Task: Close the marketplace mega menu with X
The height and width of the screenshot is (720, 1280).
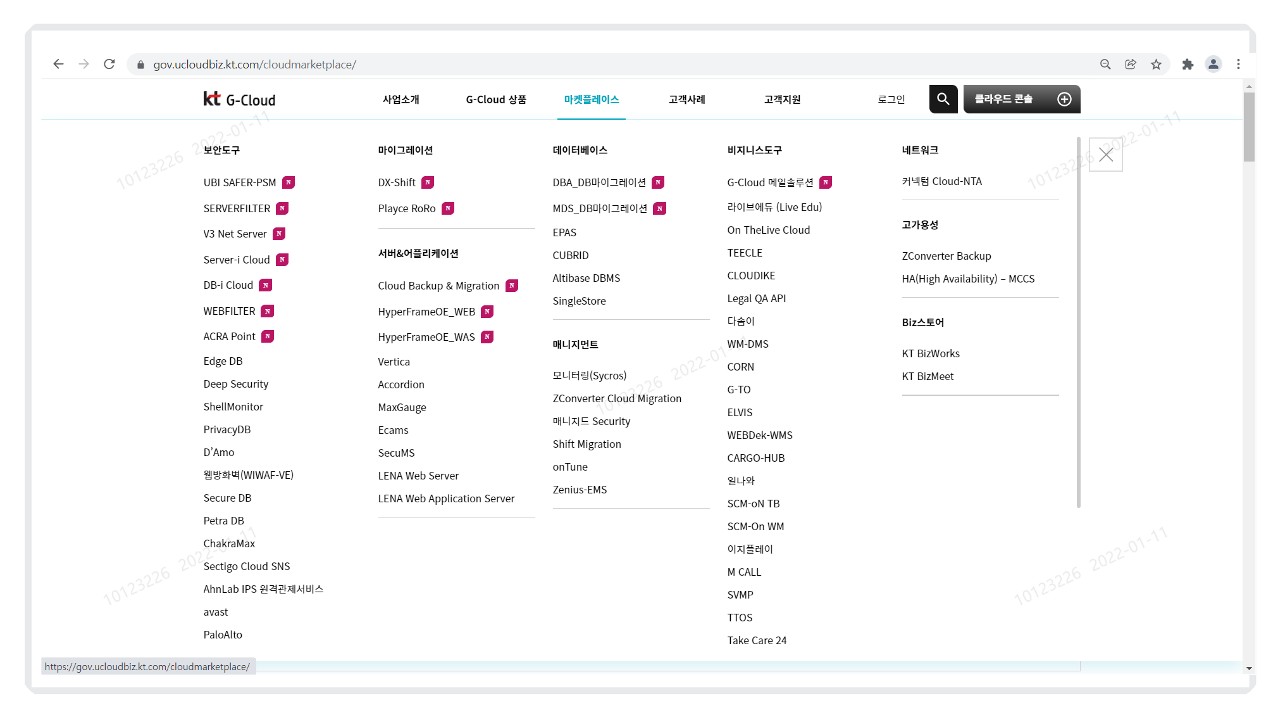Action: [x=1106, y=155]
